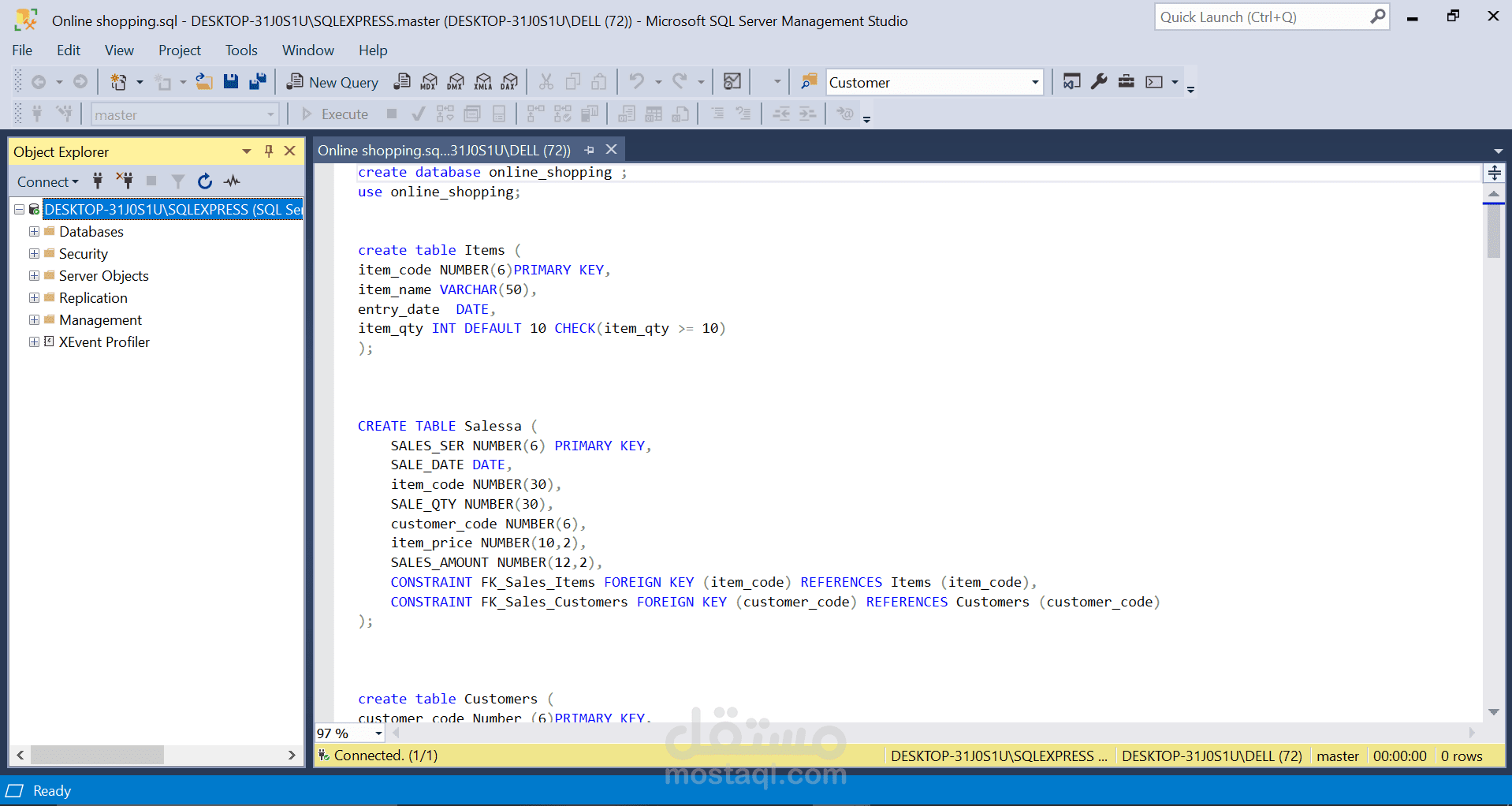
Task: Click the Activity Monitor toolbar icon
Action: click(732, 82)
